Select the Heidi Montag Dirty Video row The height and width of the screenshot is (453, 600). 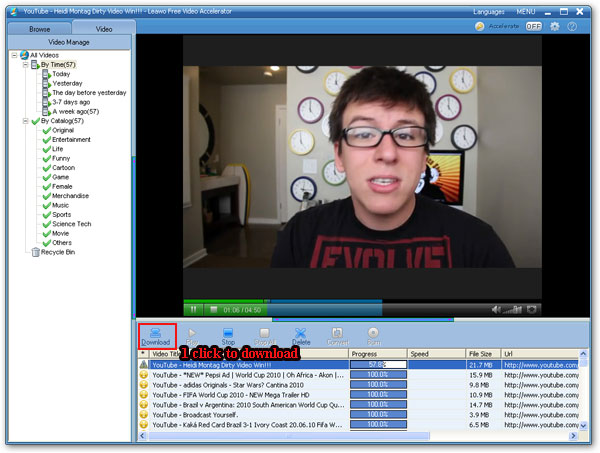tap(359, 365)
